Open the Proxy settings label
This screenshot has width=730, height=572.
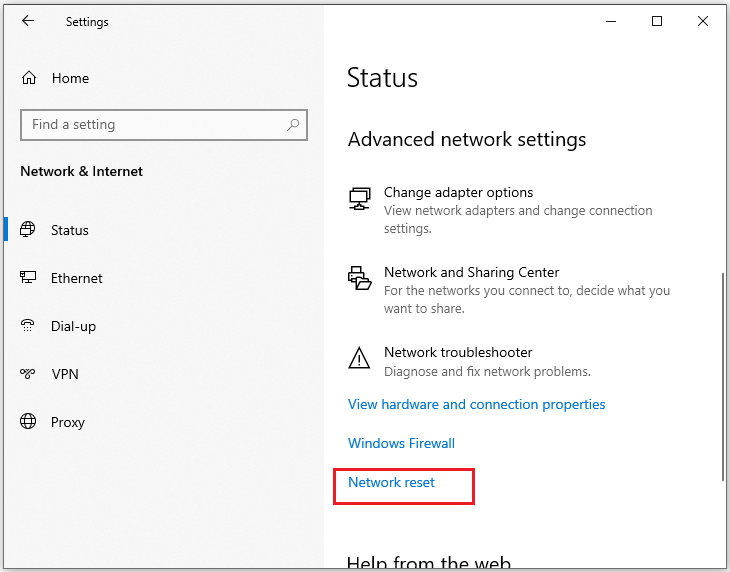[68, 423]
